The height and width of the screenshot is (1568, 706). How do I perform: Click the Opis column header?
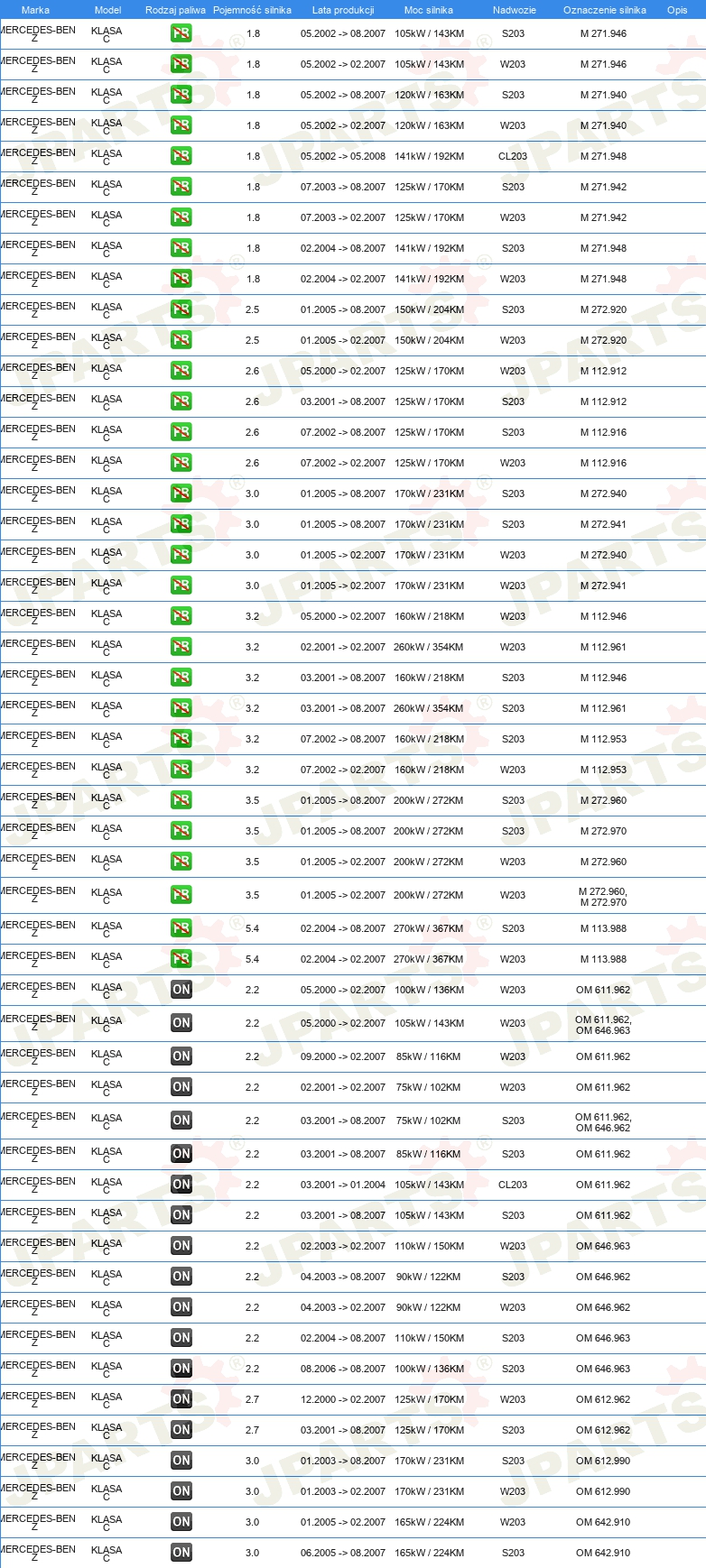click(x=677, y=10)
